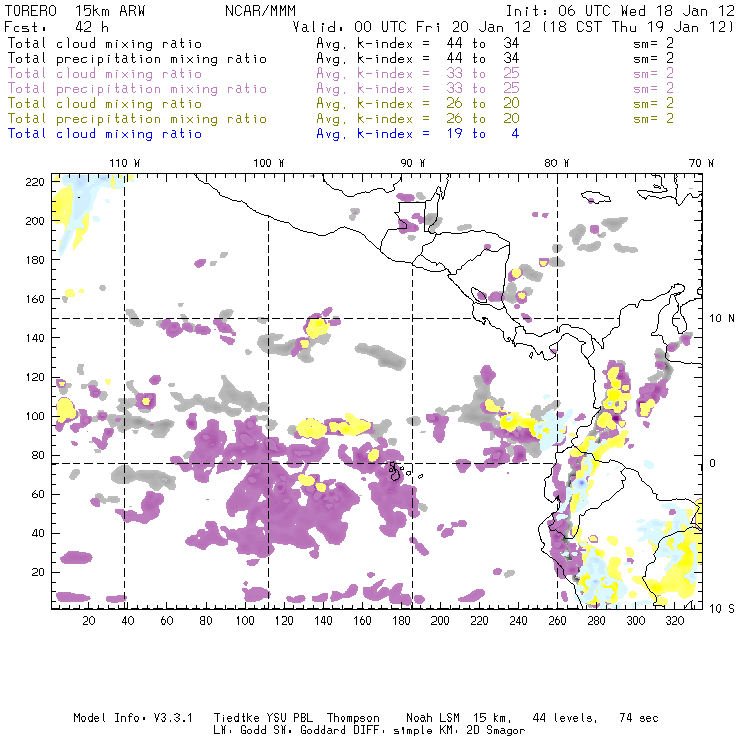Click the Valid: 00 UTC Fri 20 Jan 12 text

tap(425, 28)
